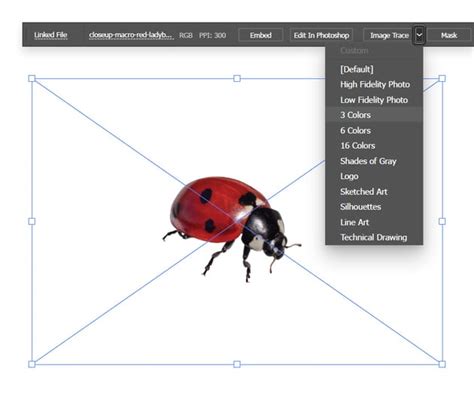The width and height of the screenshot is (474, 396).
Task: Click the Embed button
Action: (x=261, y=35)
